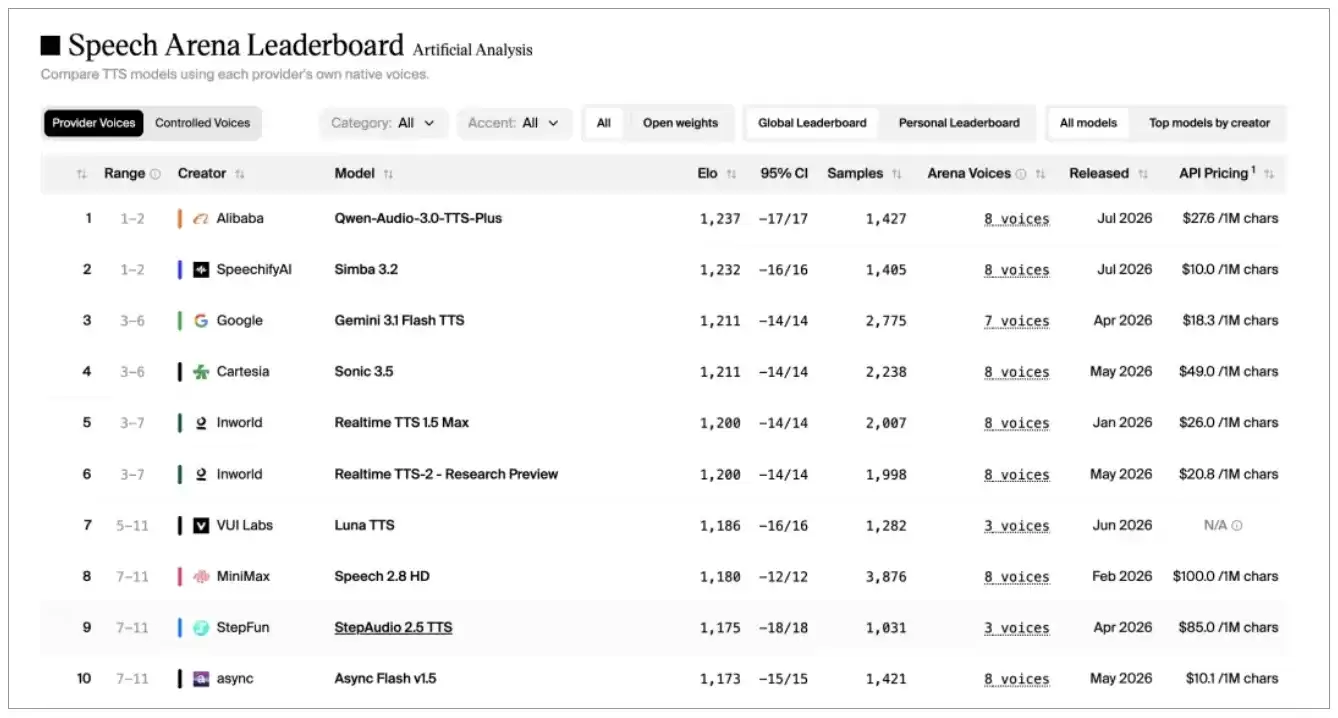This screenshot has width=1338, height=718.
Task: Click the black square logo before Speech Arena title
Action: click(50, 46)
